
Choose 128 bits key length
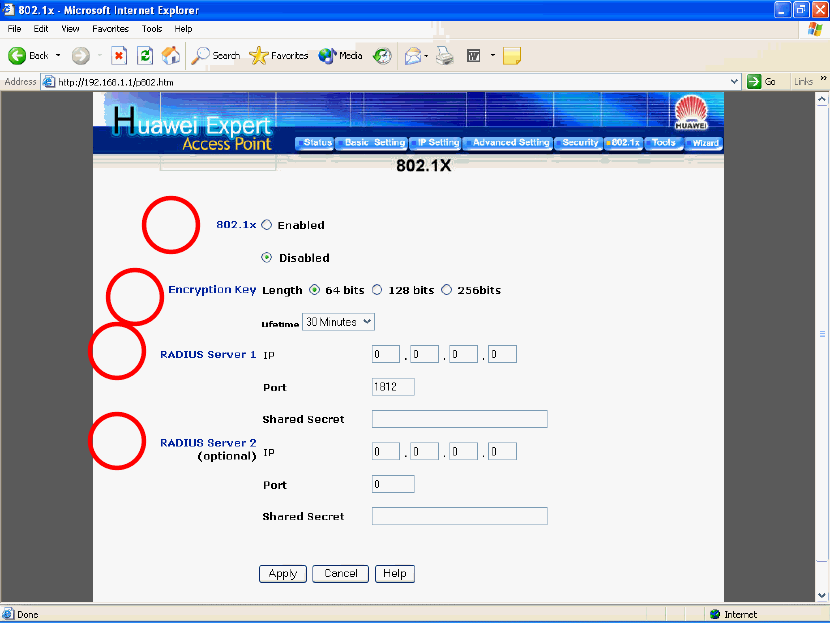377,290
